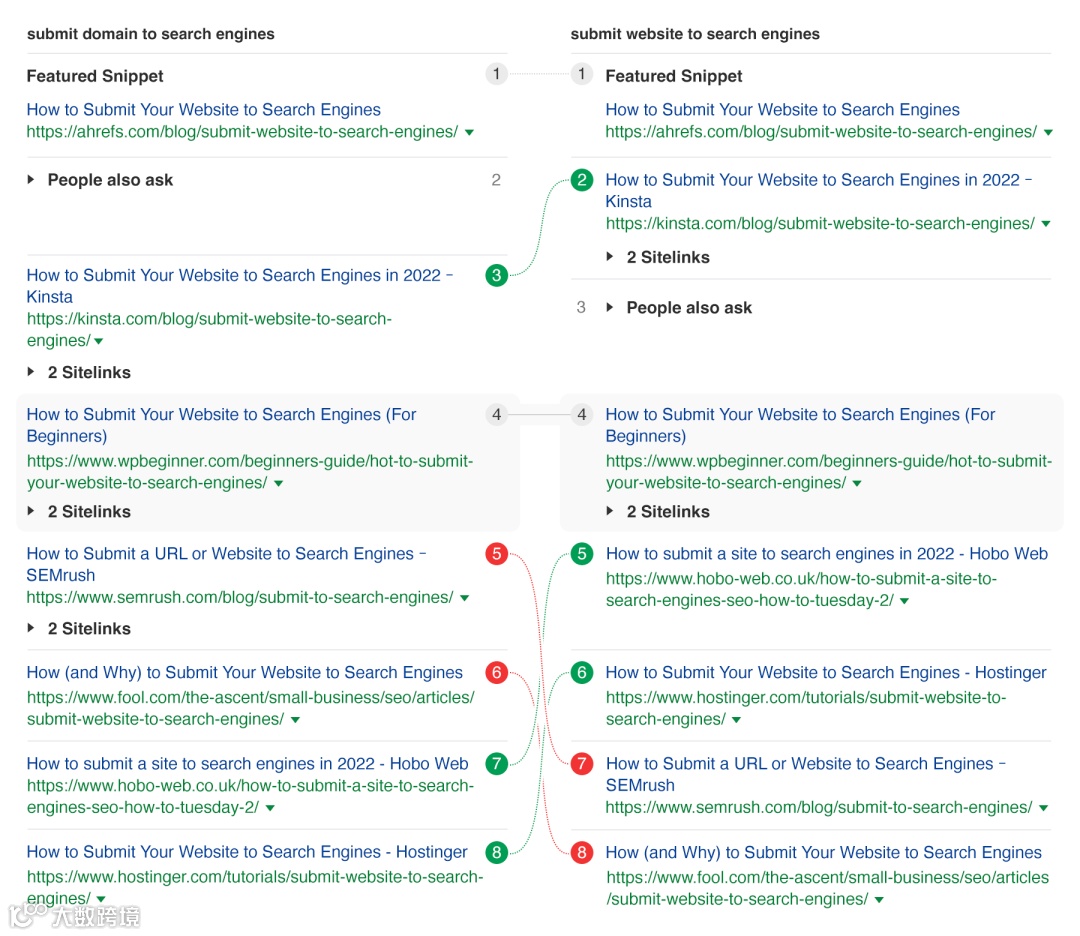1080x936 pixels.
Task: Open dropdown beside left kinsta.com URL
Action: coord(98,341)
